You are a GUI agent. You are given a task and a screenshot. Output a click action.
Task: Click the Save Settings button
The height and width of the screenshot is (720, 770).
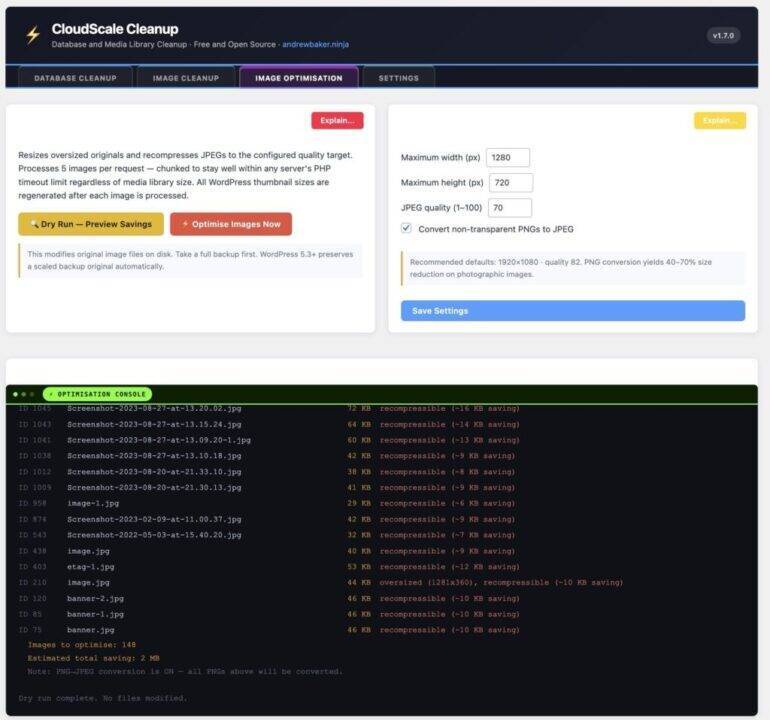coord(572,311)
